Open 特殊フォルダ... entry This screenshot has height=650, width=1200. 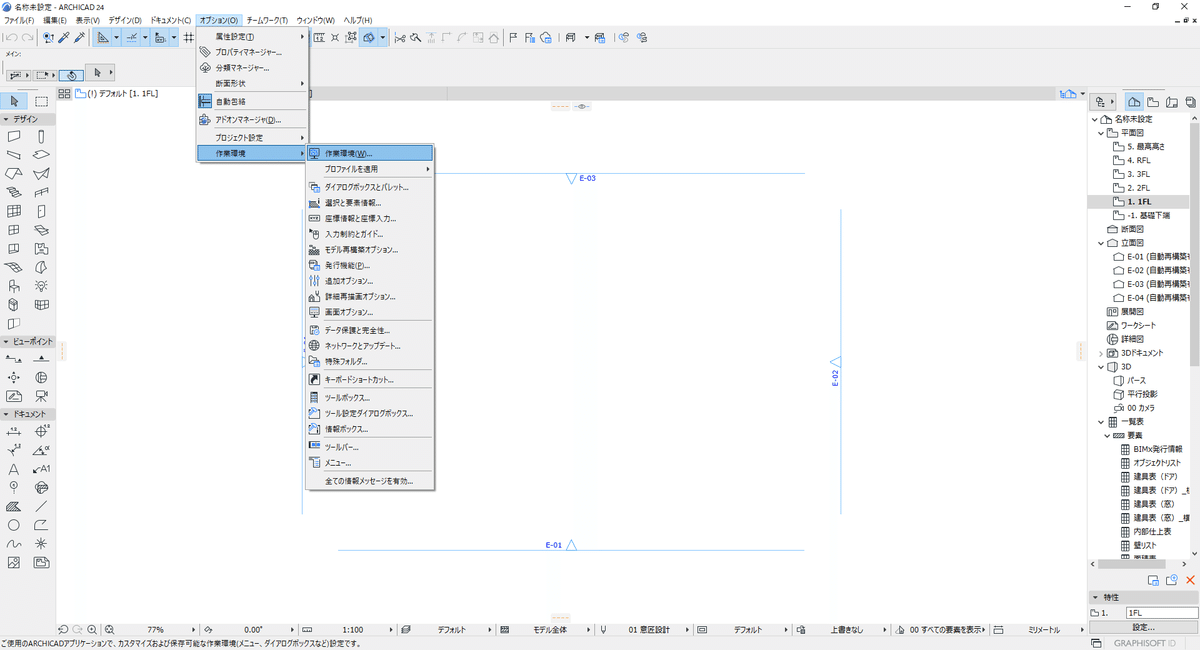[x=370, y=361]
